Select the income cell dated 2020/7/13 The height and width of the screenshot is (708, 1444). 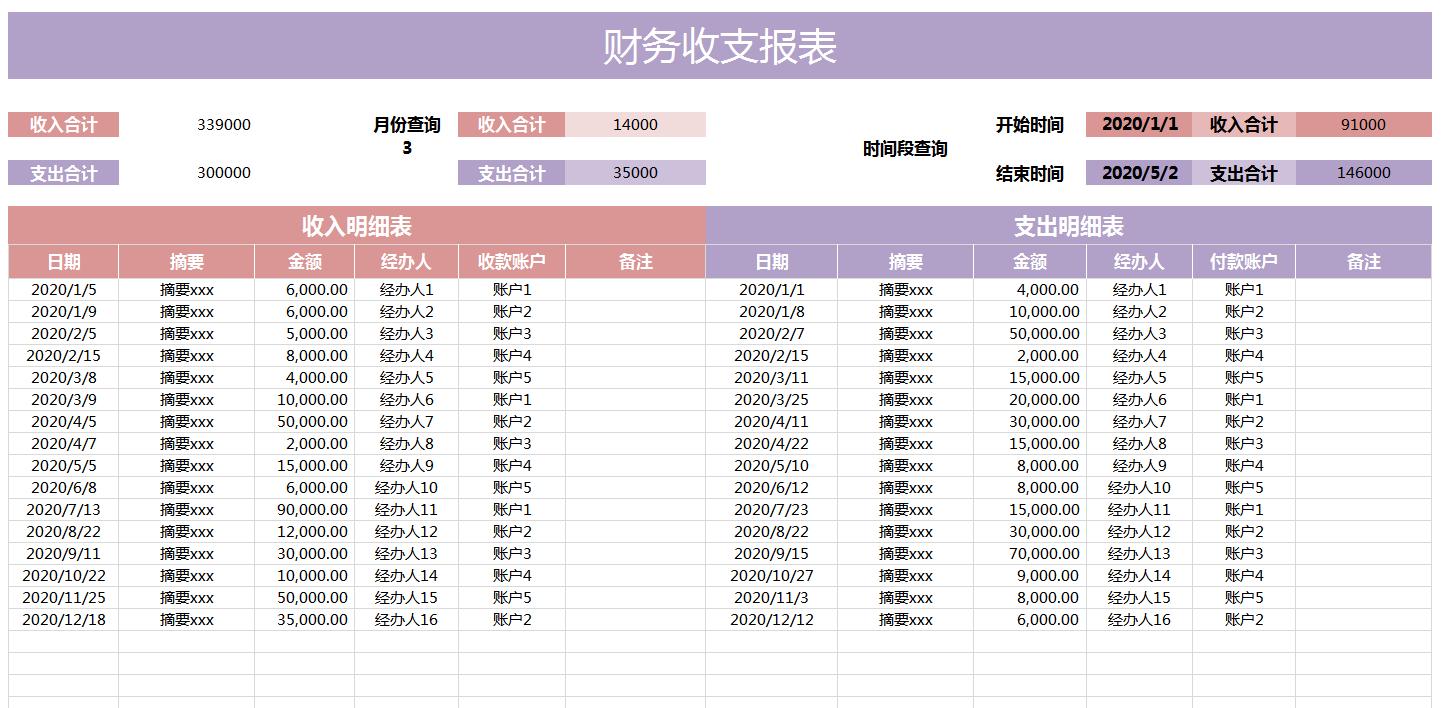62,509
